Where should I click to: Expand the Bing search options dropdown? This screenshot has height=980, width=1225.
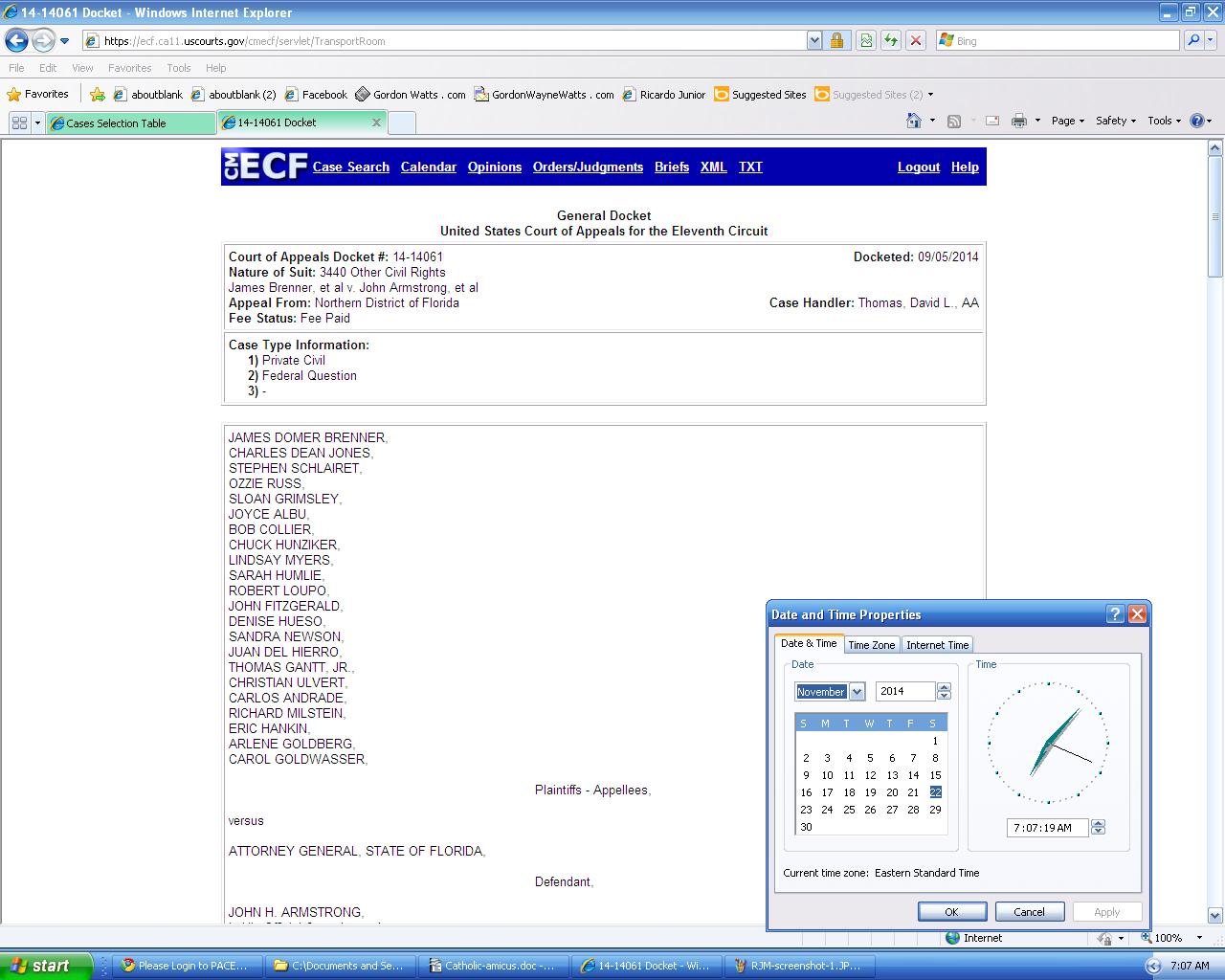tap(1211, 40)
